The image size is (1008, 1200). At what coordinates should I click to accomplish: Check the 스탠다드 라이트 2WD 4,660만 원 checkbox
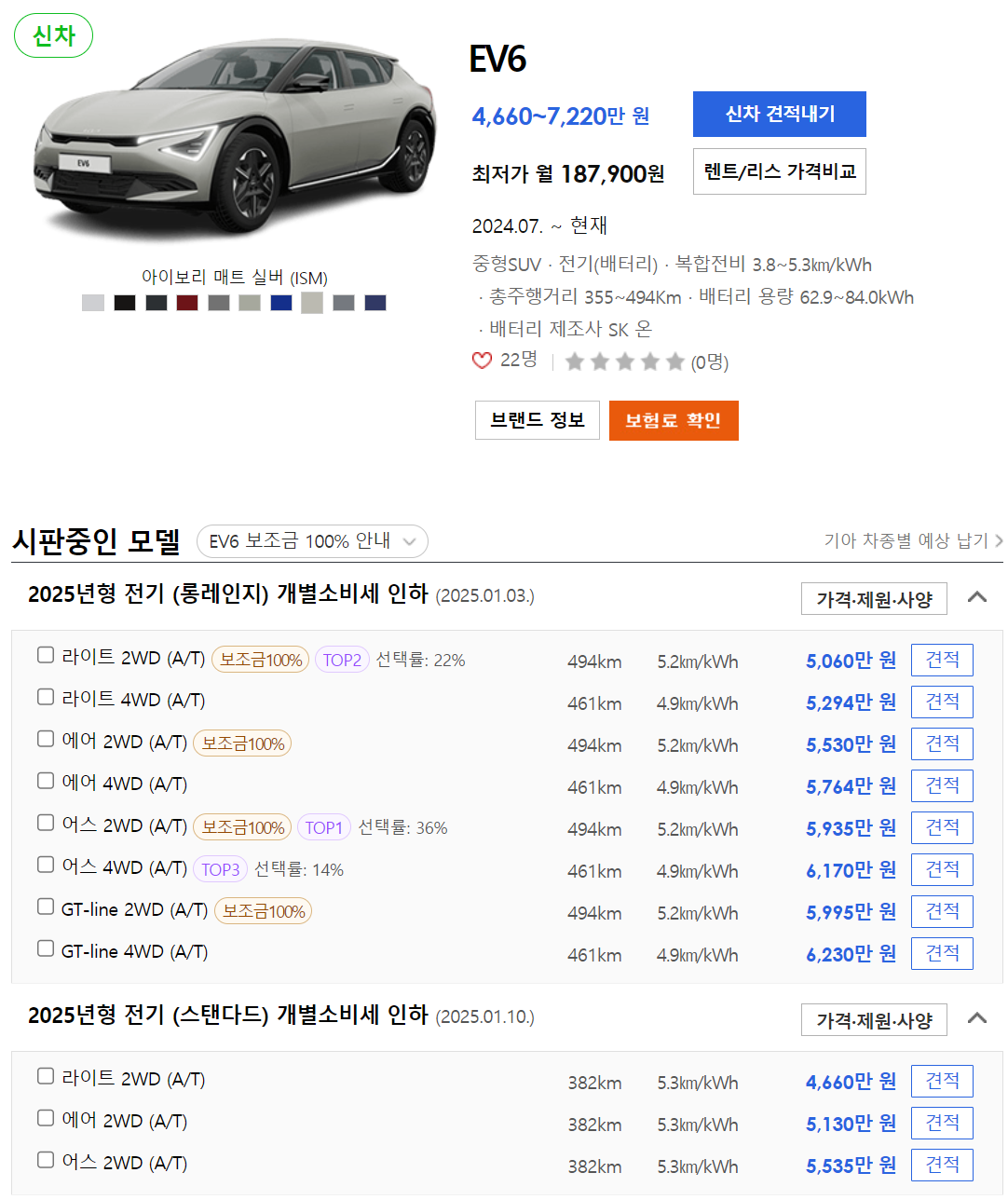(x=46, y=1076)
